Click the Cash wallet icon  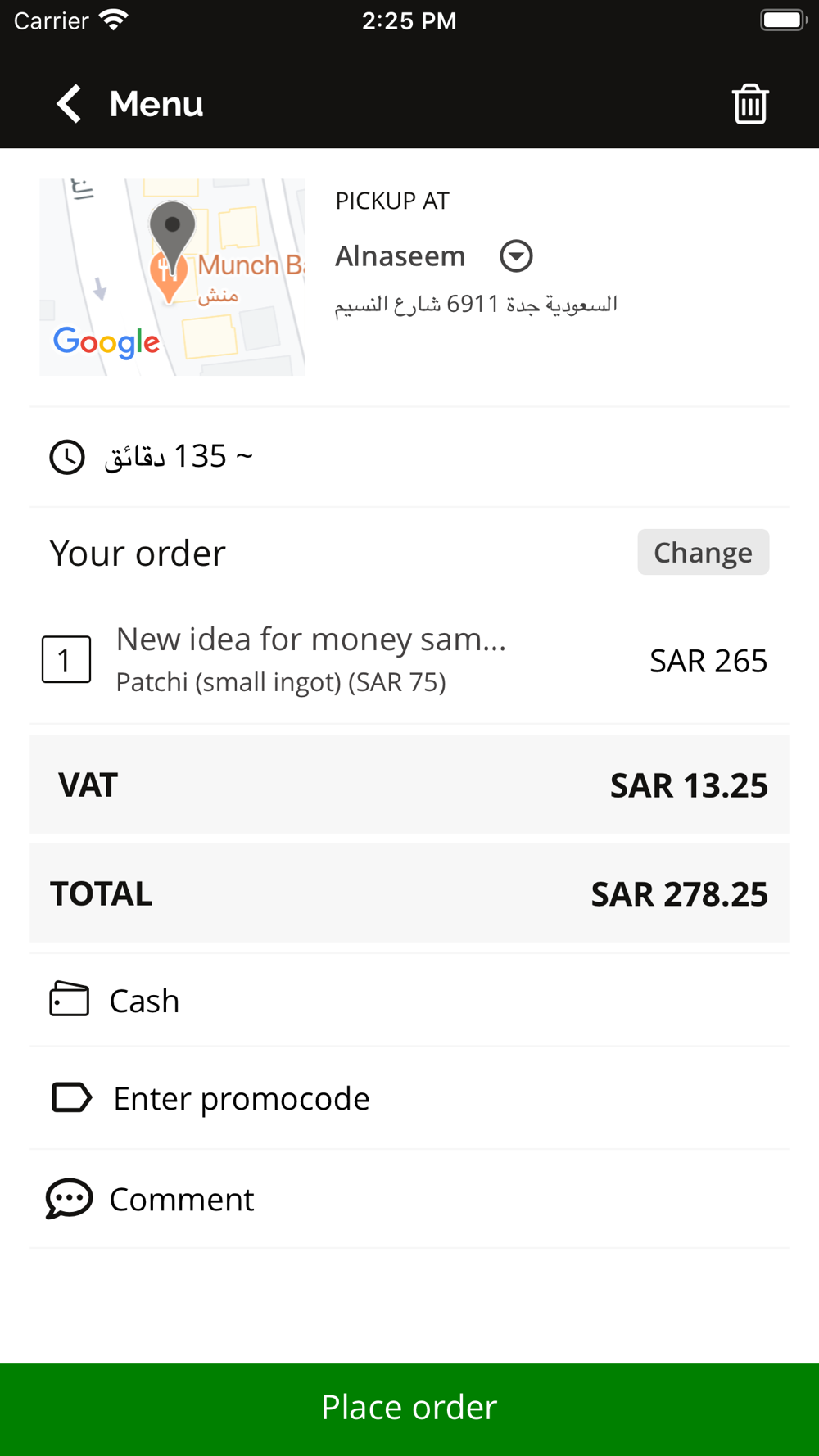click(x=70, y=999)
